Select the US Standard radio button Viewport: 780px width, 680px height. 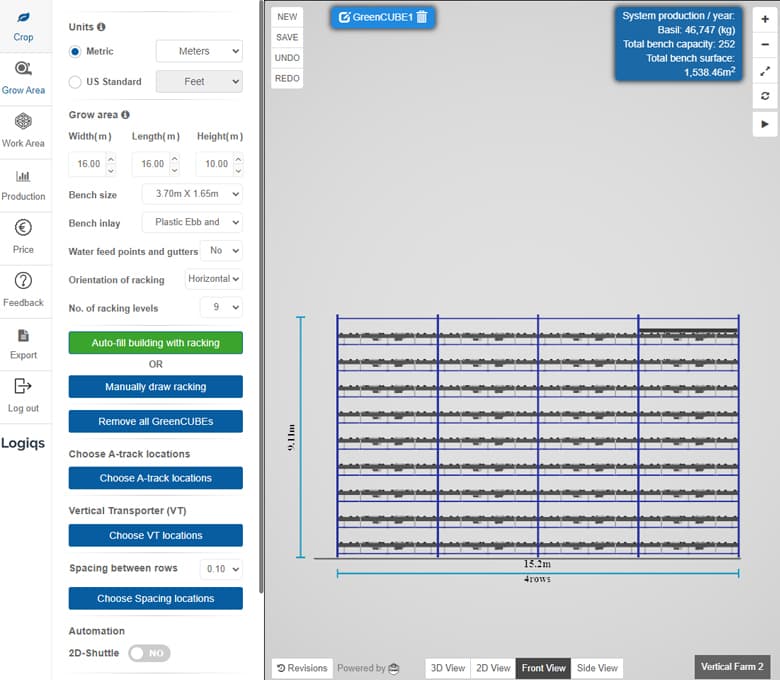(75, 82)
